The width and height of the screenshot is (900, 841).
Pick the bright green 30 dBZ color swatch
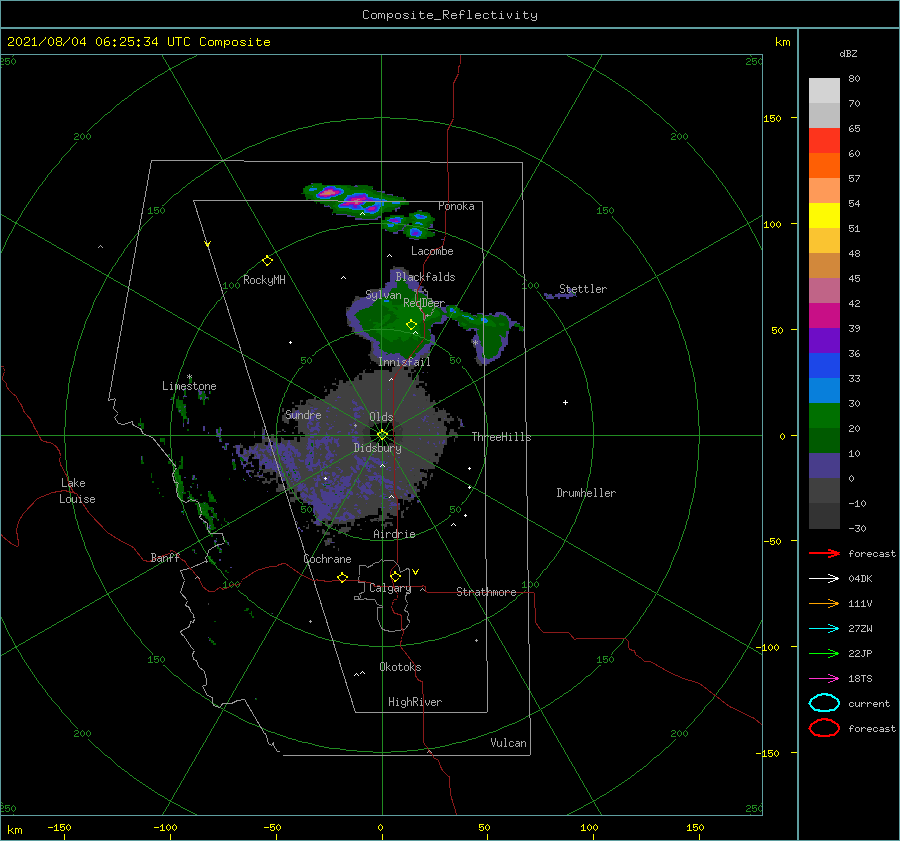(824, 415)
